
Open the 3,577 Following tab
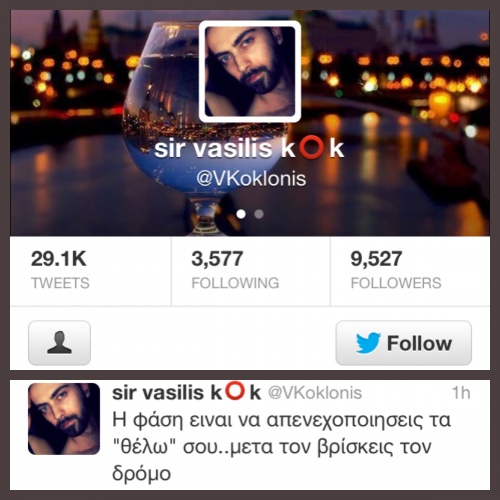tap(251, 271)
